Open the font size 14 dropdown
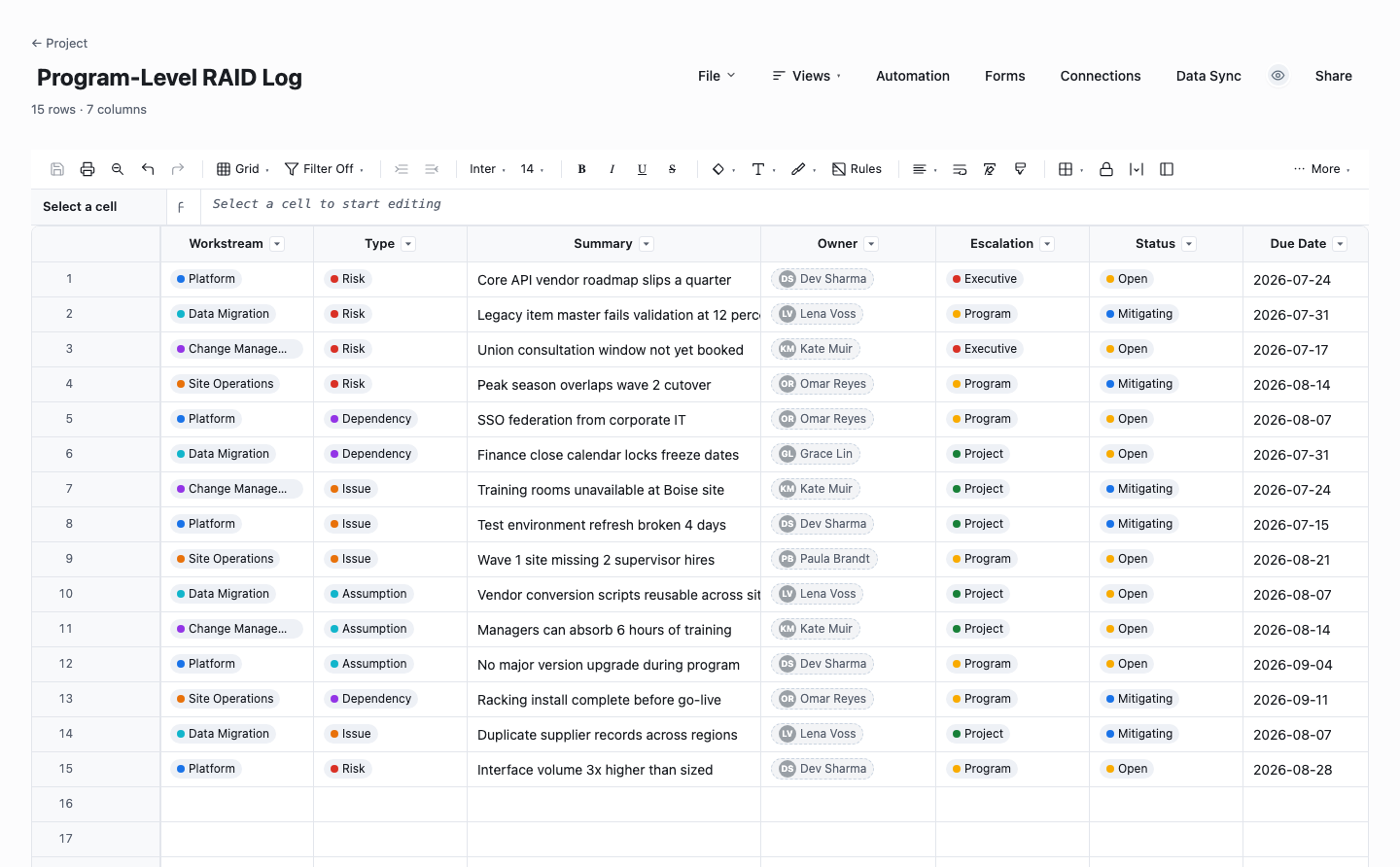The height and width of the screenshot is (867, 1400). coord(533,169)
